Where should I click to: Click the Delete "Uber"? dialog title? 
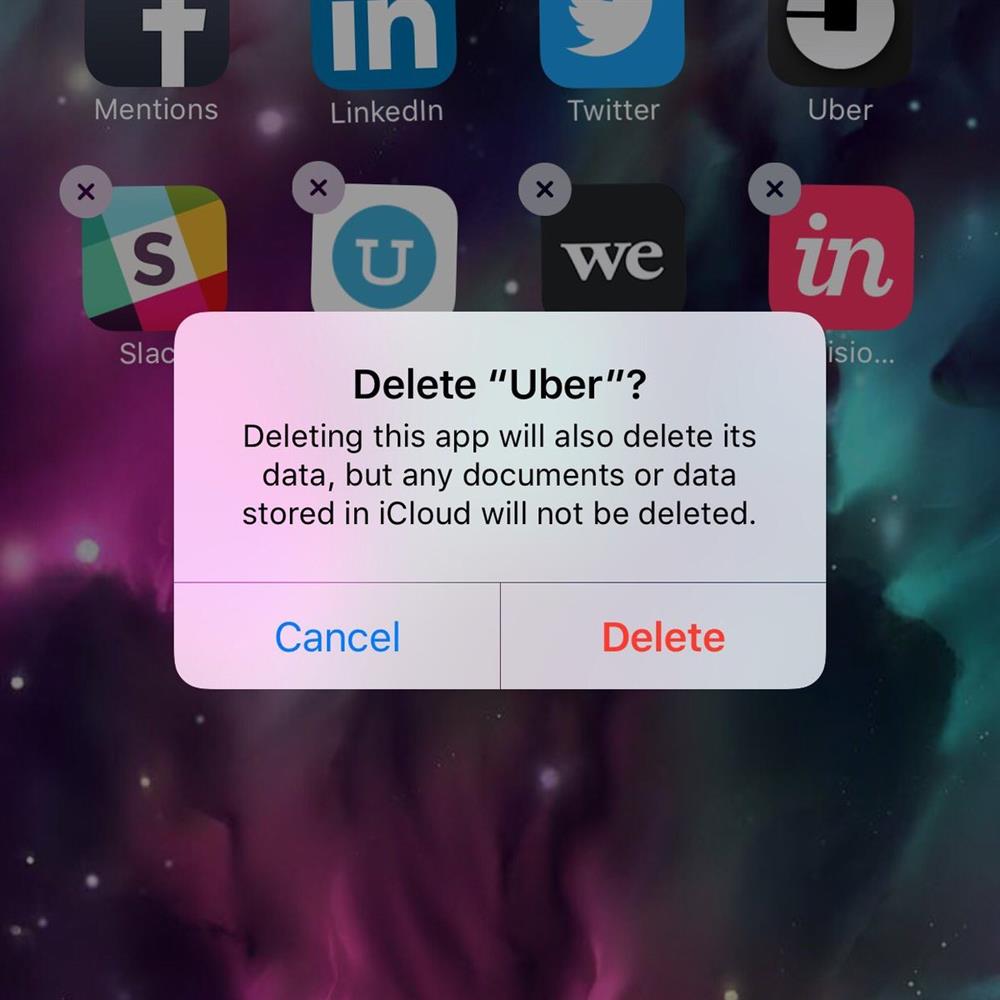[x=500, y=385]
